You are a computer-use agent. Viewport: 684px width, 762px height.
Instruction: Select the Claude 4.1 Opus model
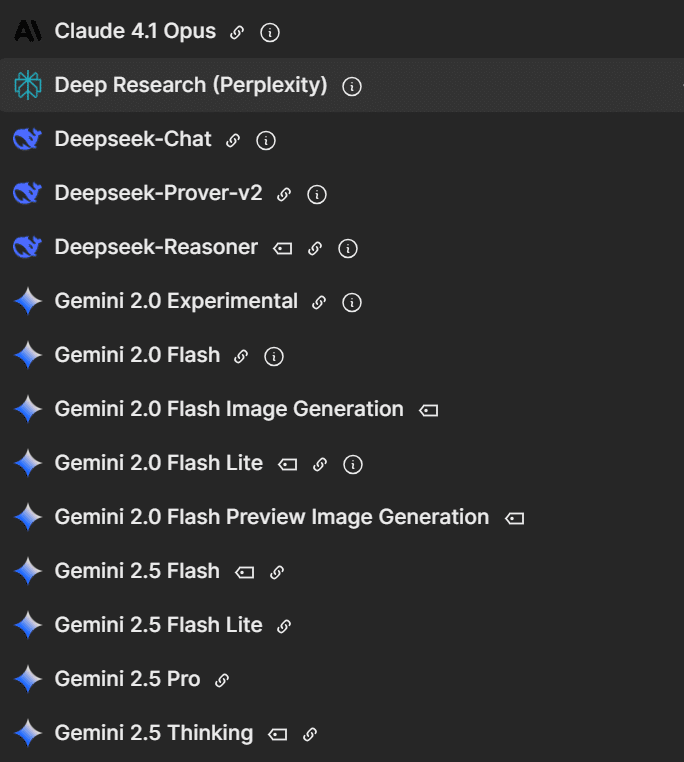click(135, 32)
